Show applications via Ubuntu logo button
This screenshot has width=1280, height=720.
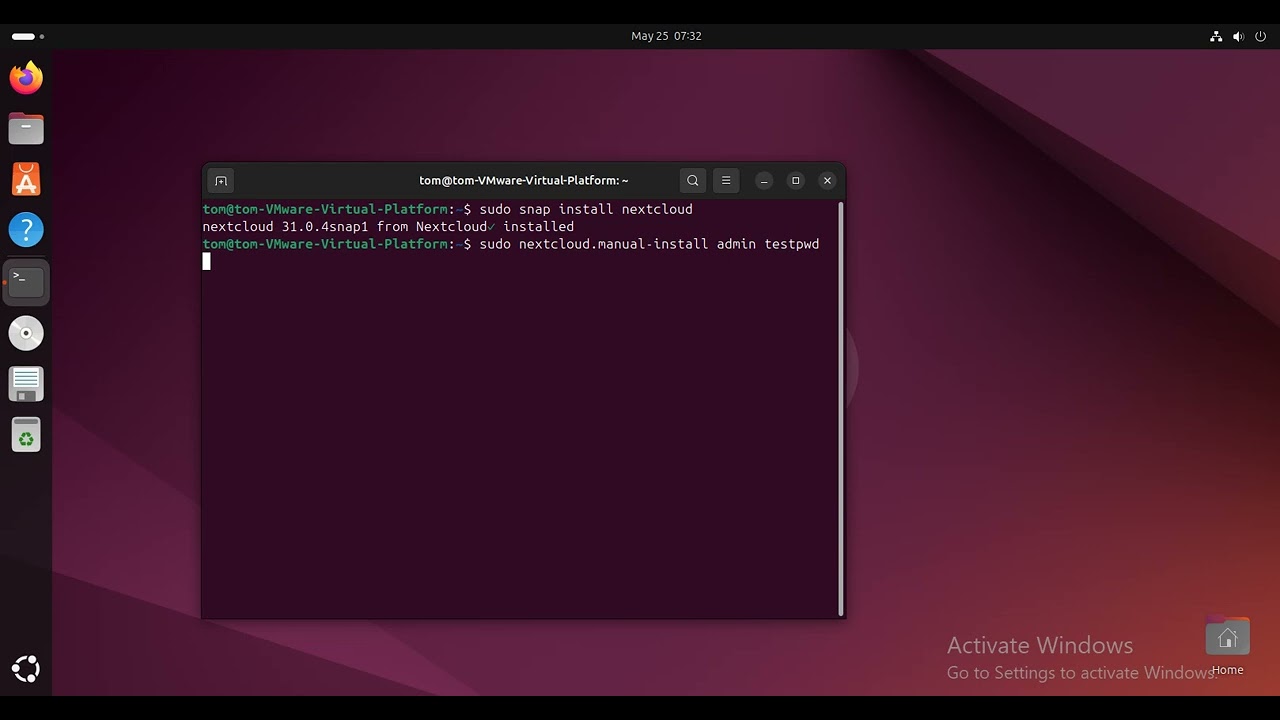coord(26,669)
